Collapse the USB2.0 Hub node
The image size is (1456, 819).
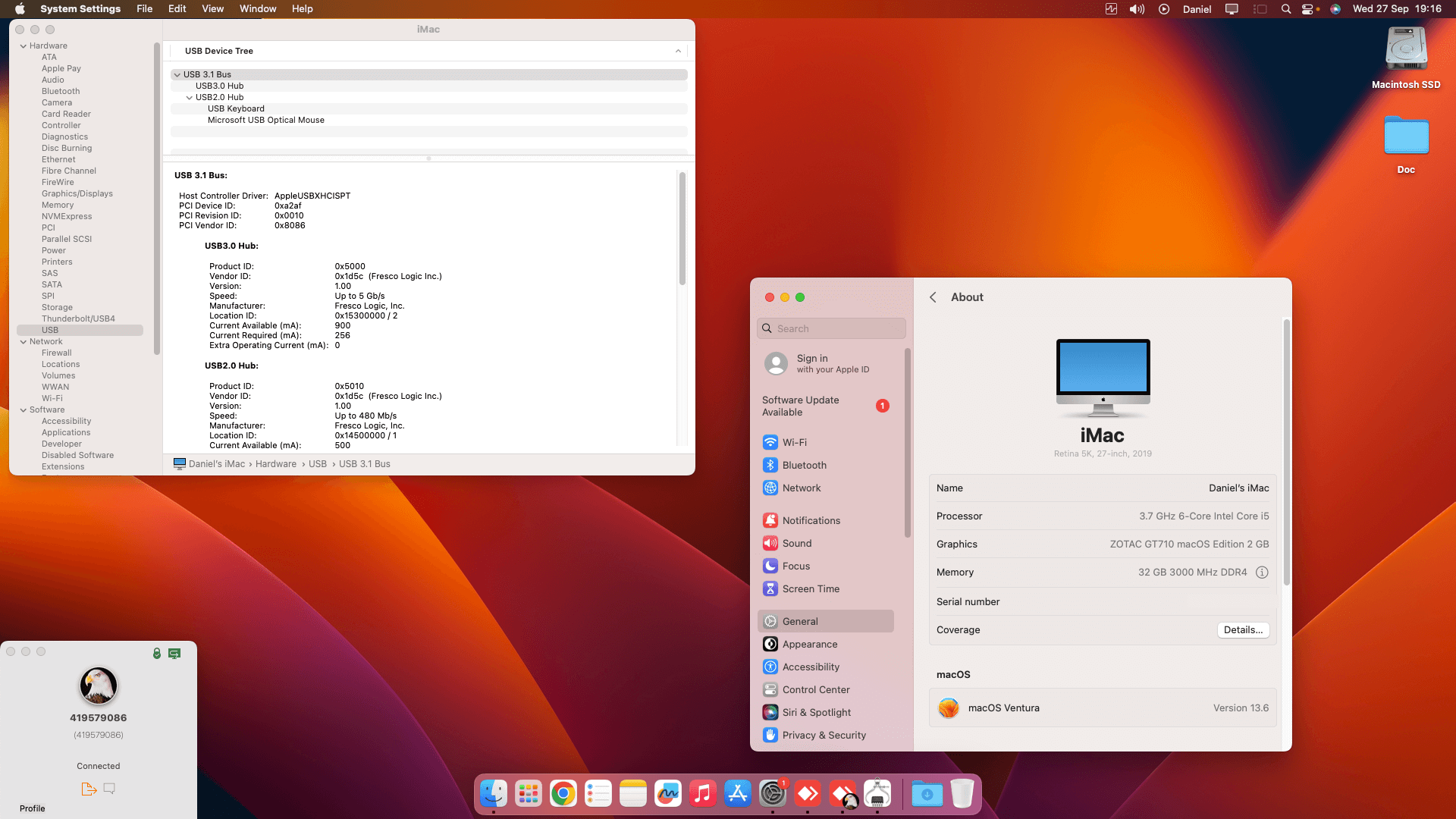point(189,97)
